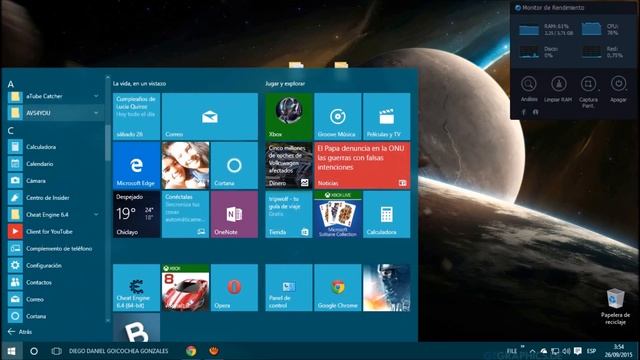Click the Disco usage graph
The image size is (640, 360).
[529, 52]
